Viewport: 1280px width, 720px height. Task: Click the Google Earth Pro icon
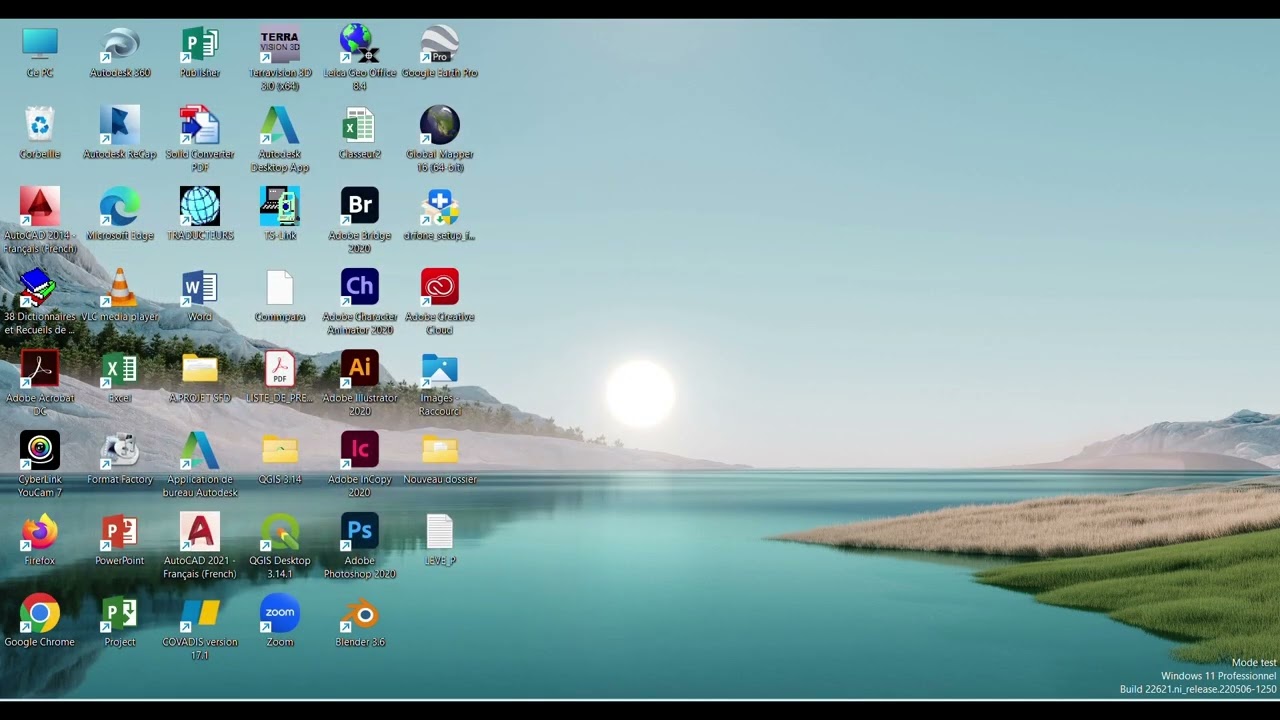point(440,44)
